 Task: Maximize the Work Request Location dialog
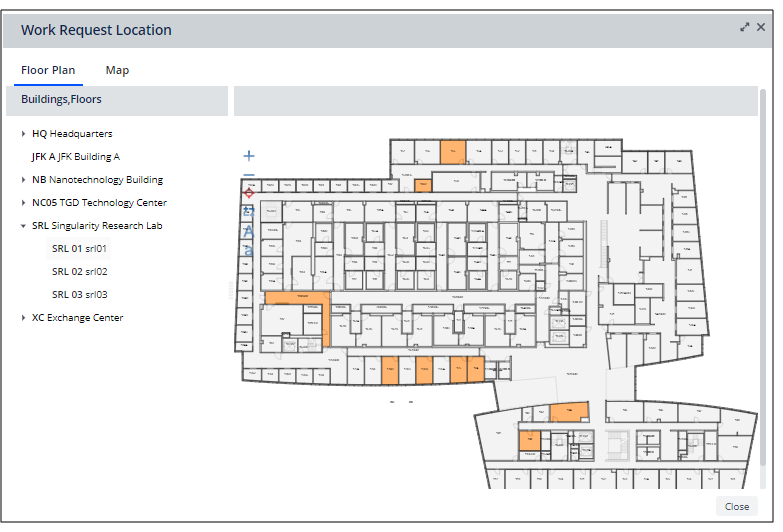(x=744, y=28)
